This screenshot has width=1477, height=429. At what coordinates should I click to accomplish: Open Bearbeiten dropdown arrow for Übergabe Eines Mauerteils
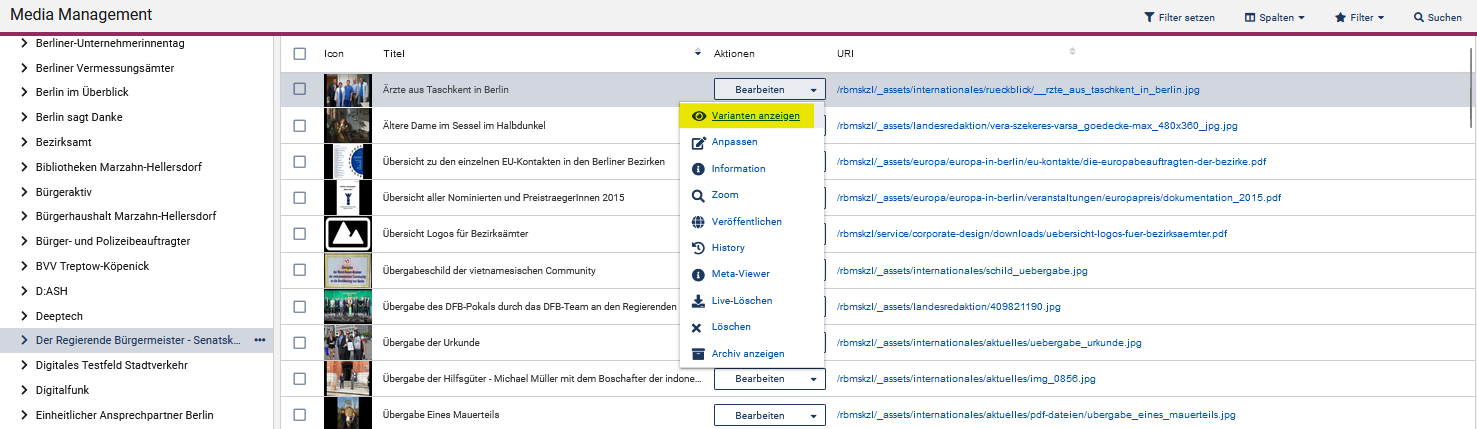(814, 416)
